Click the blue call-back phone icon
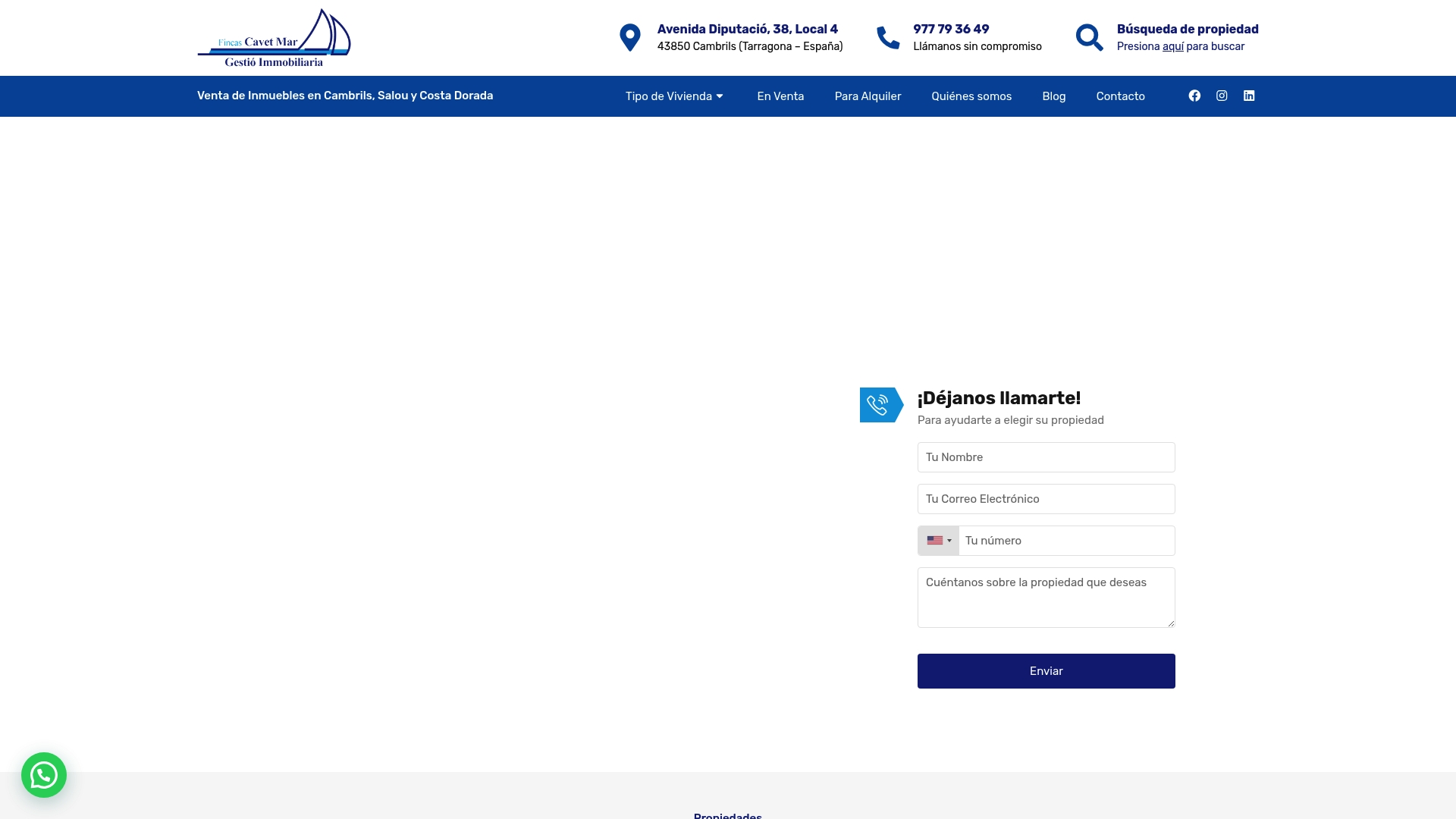This screenshot has height=819, width=1456. (x=881, y=405)
